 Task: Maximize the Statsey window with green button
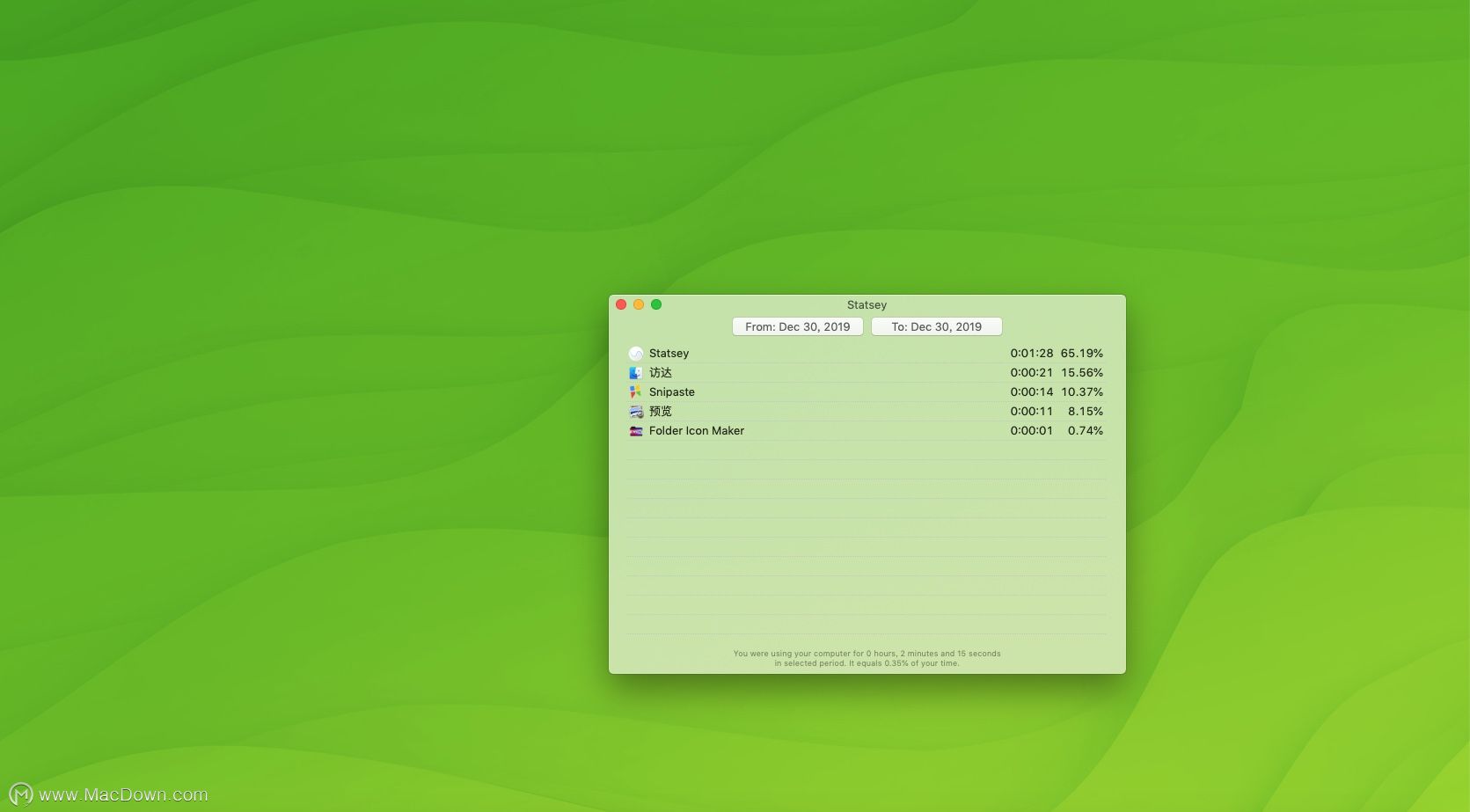pos(656,304)
